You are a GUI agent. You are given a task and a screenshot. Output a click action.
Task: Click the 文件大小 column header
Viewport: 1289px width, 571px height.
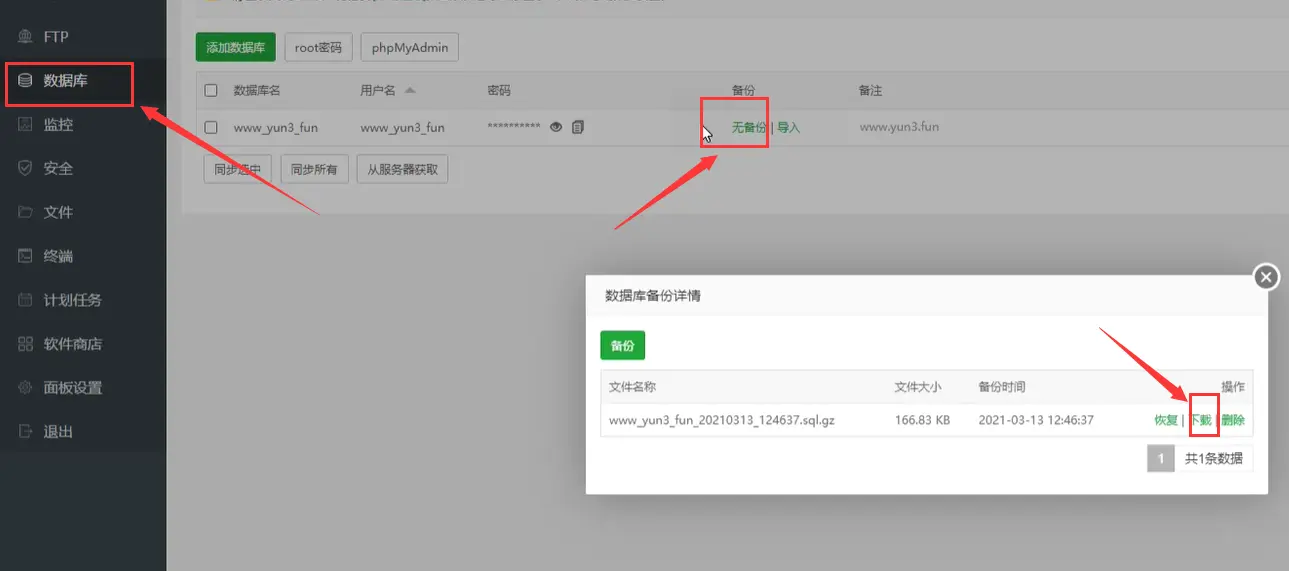coord(918,387)
